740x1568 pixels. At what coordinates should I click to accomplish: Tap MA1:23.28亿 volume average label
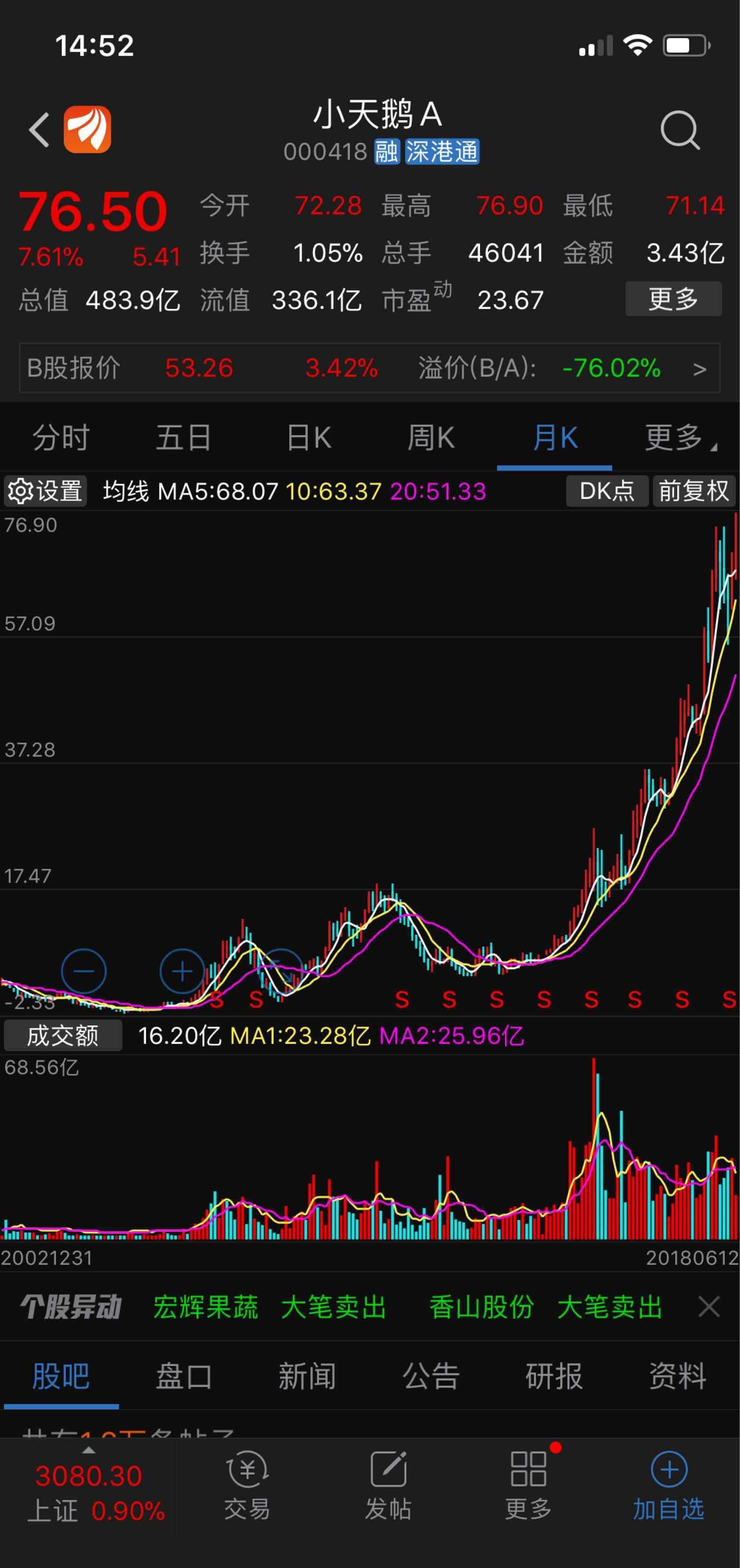pos(300,1036)
